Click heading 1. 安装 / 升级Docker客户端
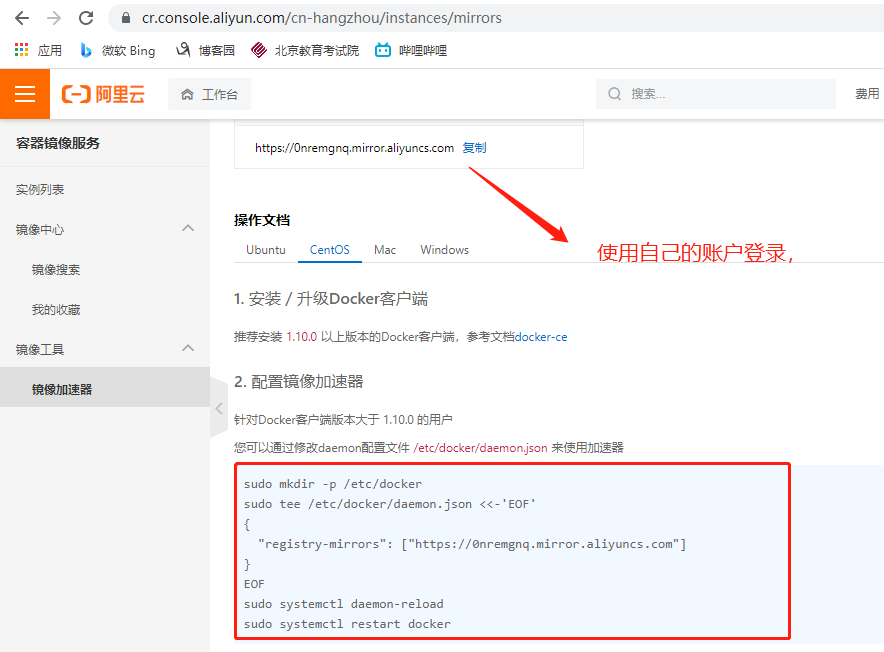 tap(331, 298)
